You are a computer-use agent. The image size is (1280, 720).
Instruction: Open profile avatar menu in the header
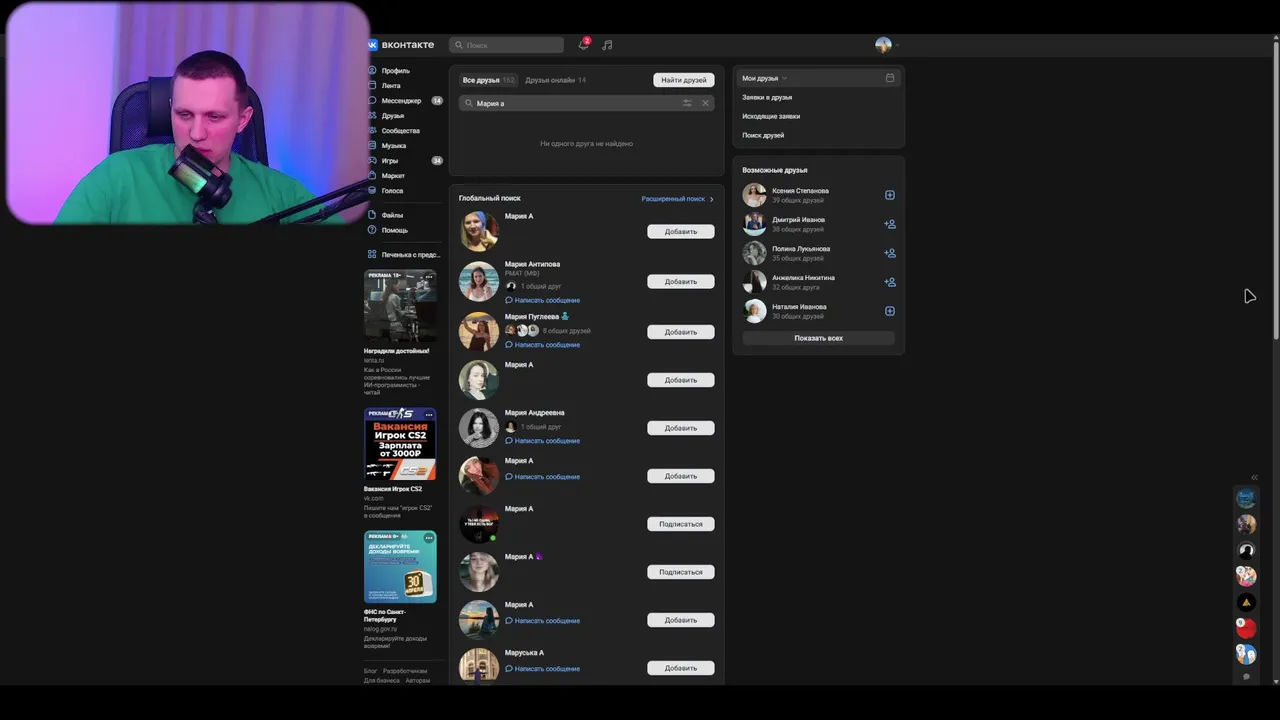(x=886, y=45)
